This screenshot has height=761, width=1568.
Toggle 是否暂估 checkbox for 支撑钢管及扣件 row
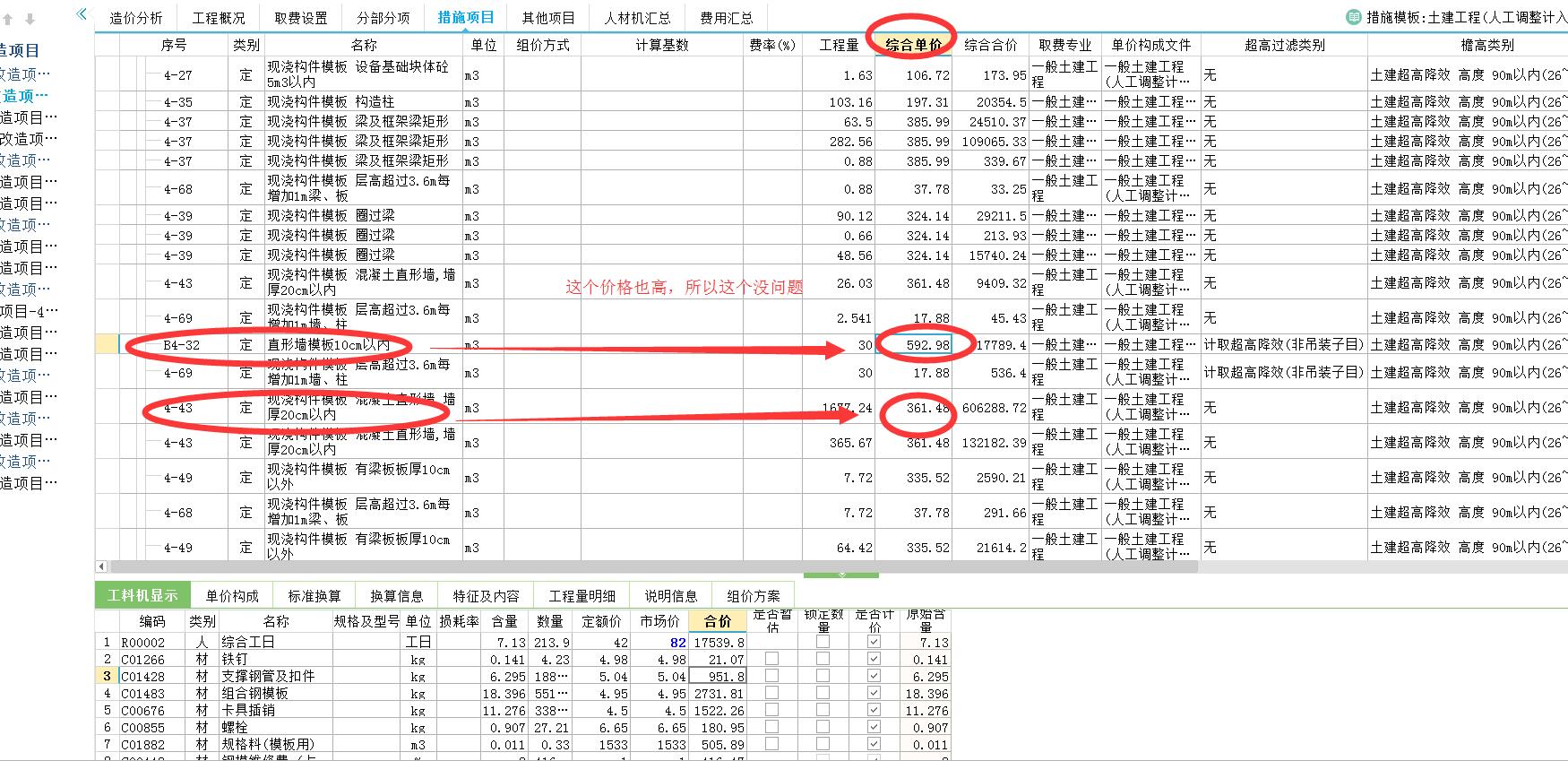click(x=771, y=676)
